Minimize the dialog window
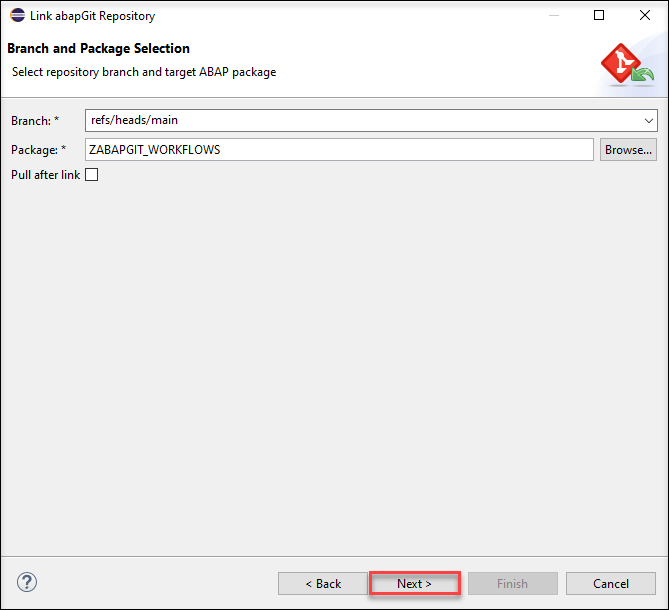The width and height of the screenshot is (669, 610). click(x=554, y=15)
